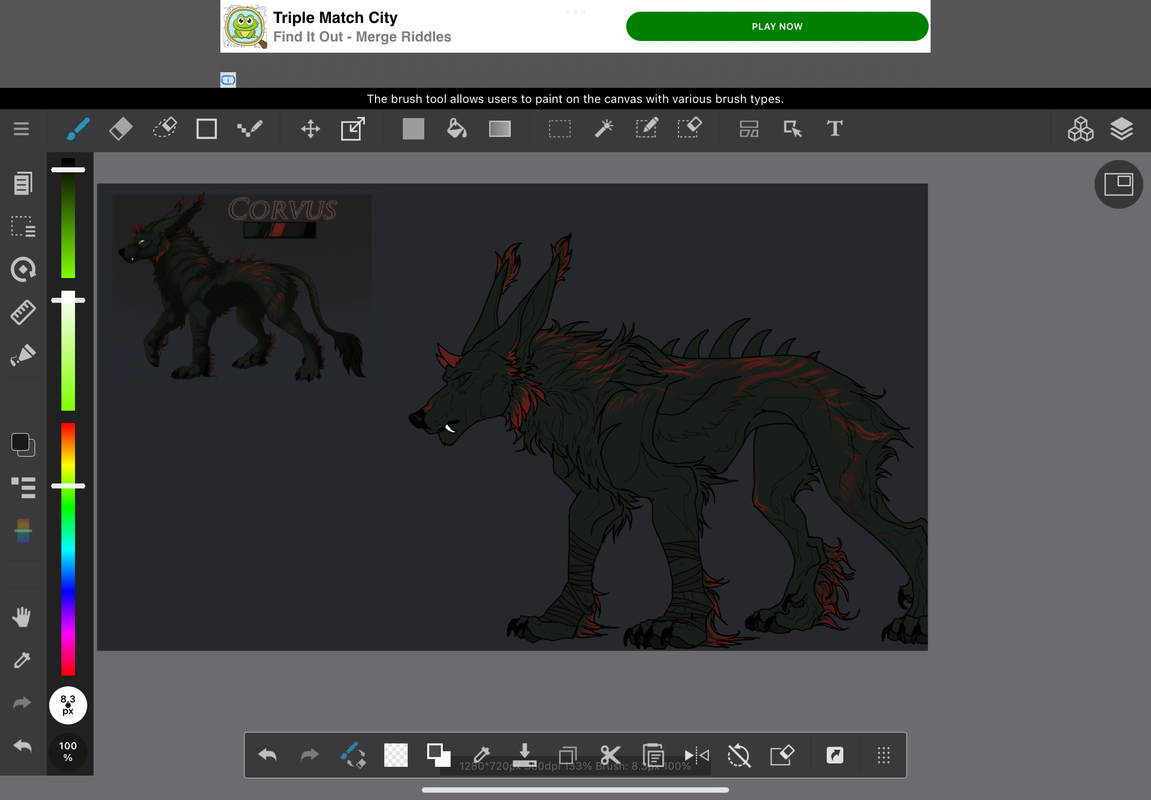Screen dimensions: 1151x800
Task: Open the Layers panel
Action: click(1122, 129)
